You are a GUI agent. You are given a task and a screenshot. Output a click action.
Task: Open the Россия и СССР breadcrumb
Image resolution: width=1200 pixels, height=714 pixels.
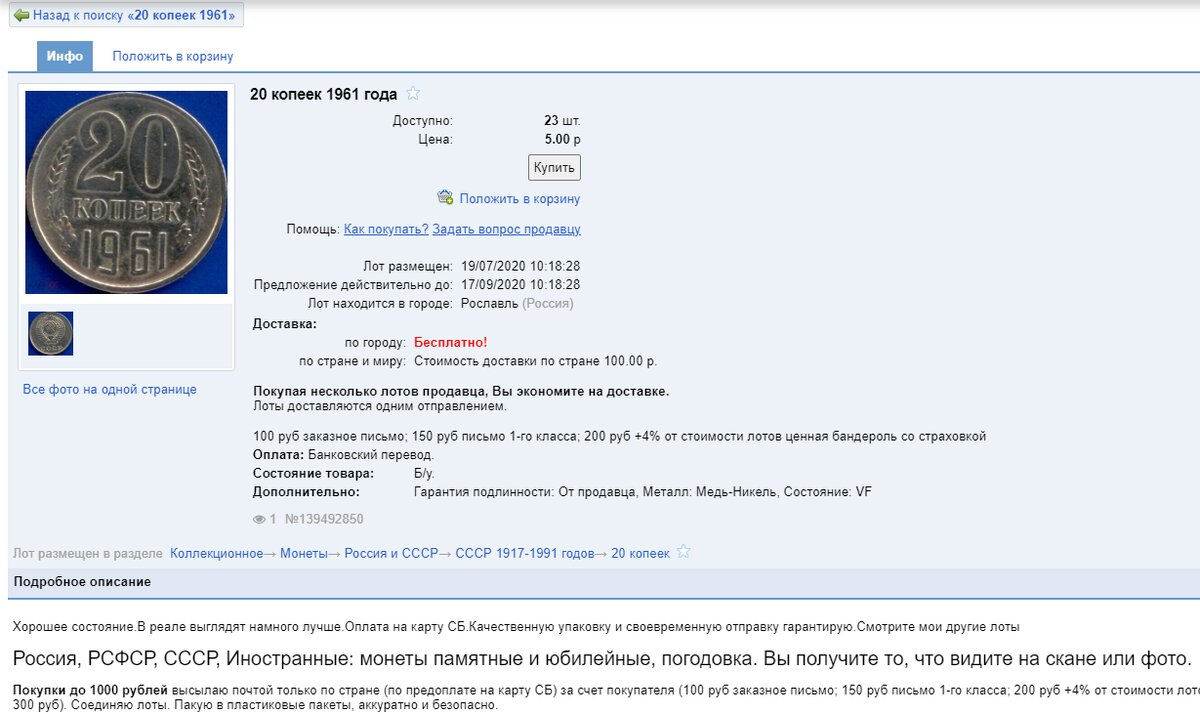coord(391,553)
